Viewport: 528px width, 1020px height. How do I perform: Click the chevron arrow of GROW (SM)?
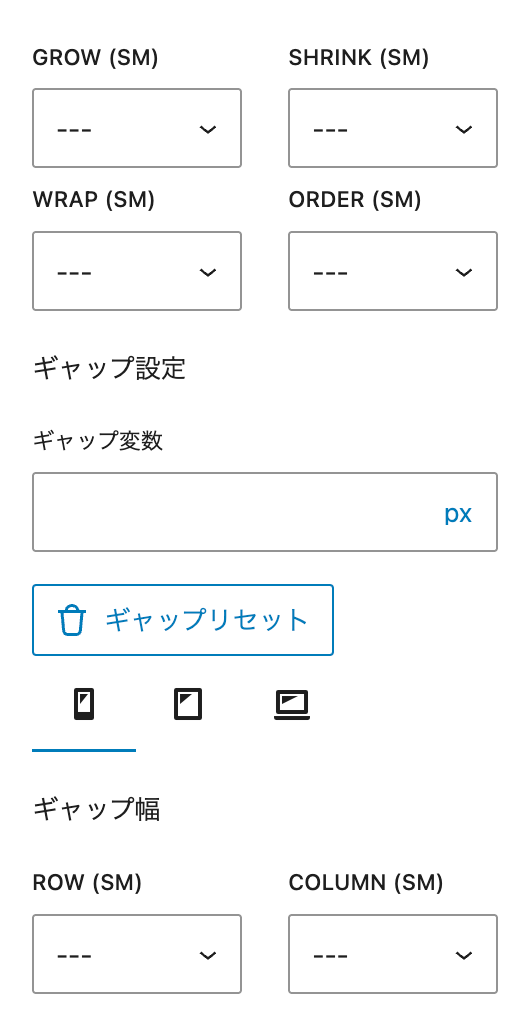pyautogui.click(x=207, y=129)
